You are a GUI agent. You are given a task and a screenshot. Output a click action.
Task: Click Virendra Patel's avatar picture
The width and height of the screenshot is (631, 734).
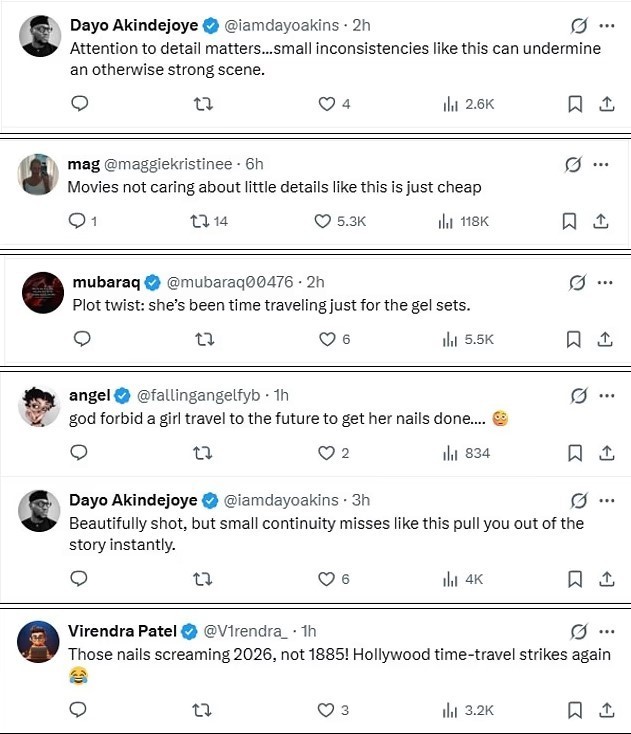[x=37, y=643]
